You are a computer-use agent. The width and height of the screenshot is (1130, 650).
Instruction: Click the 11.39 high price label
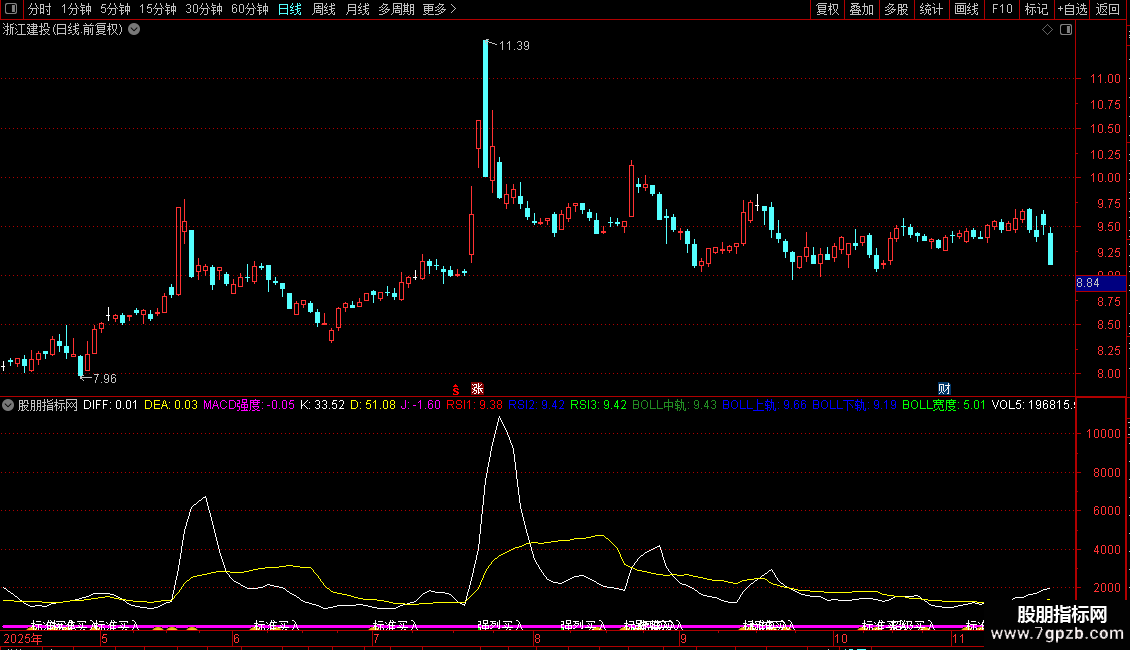point(514,45)
